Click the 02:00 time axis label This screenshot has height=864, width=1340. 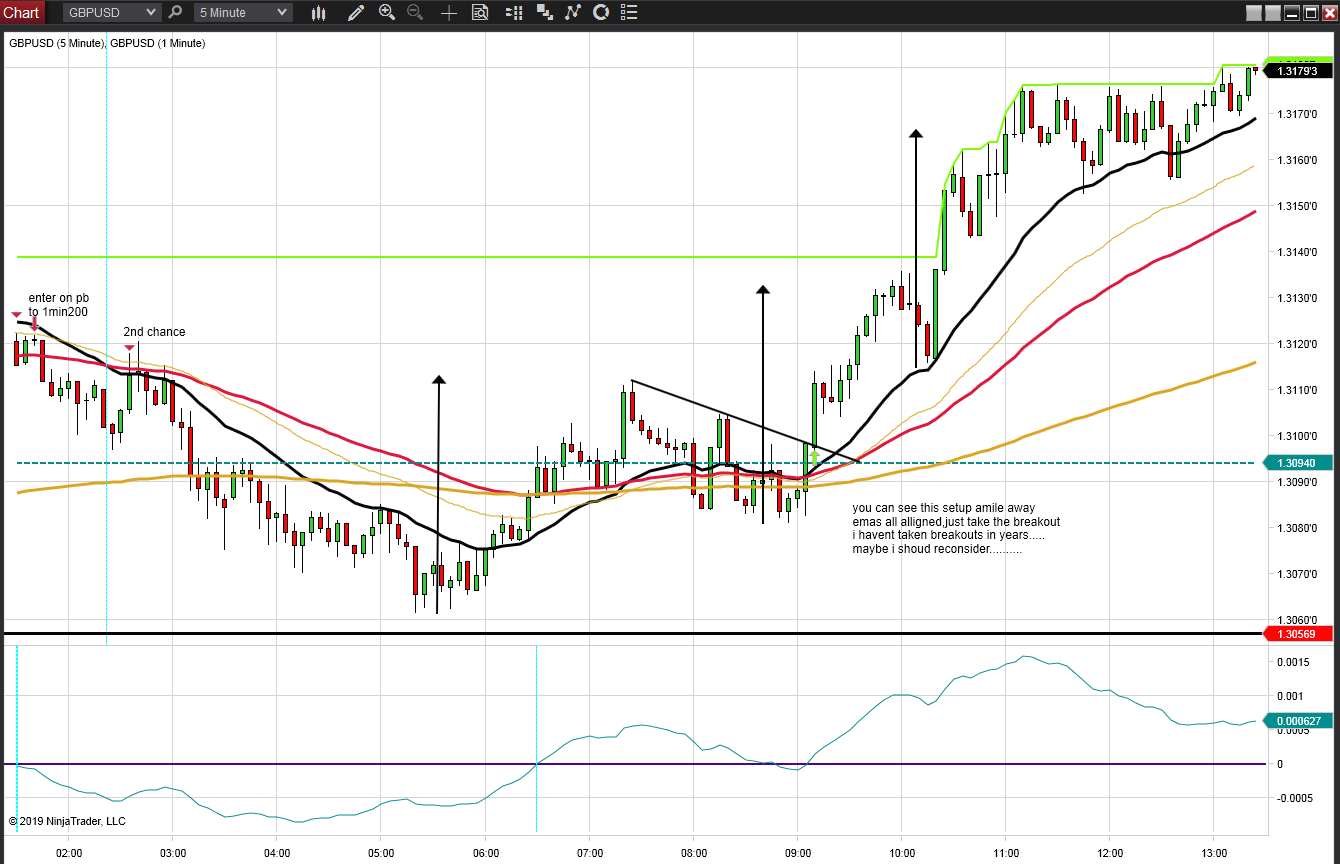coord(69,853)
